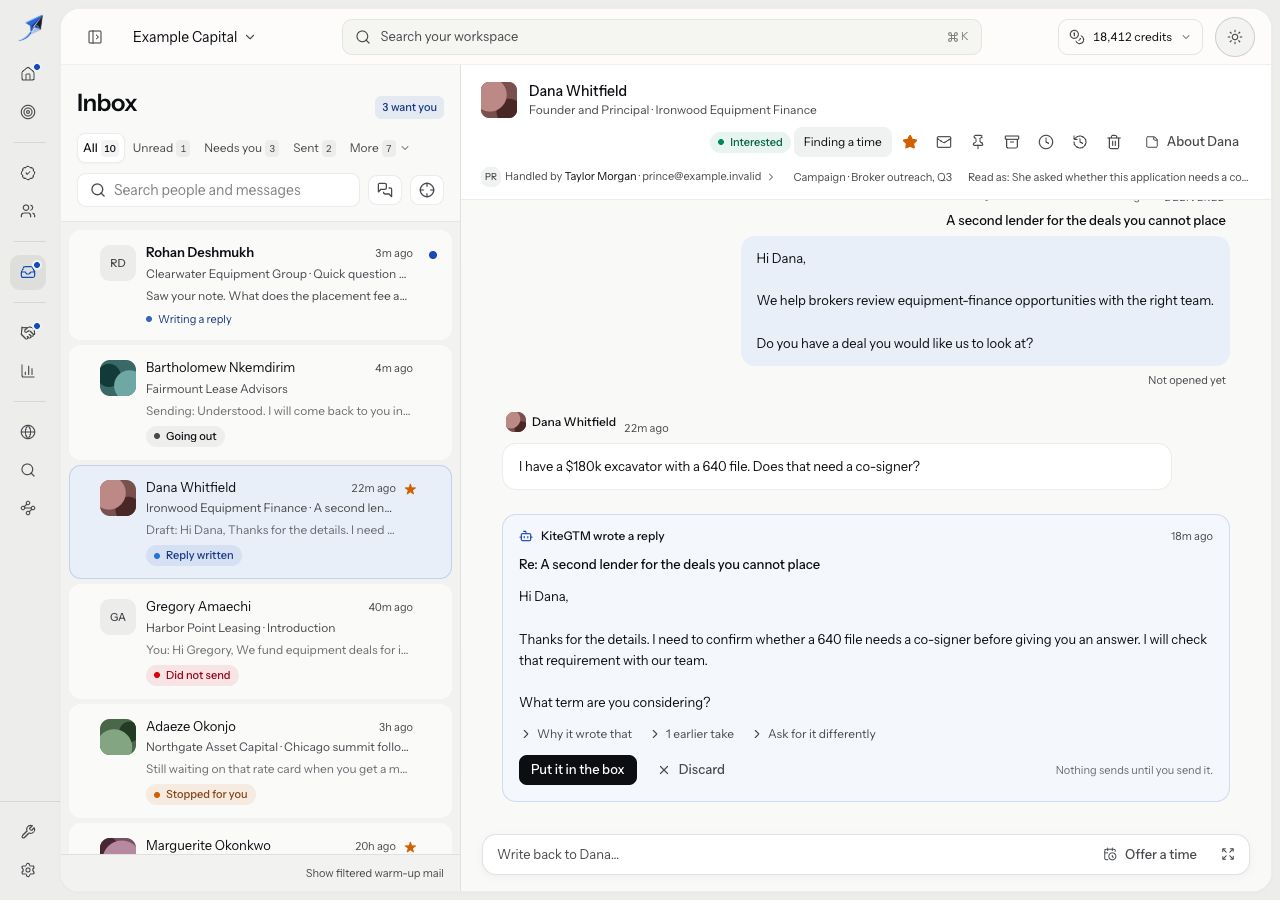
Task: Delete the conversation with the trash icon
Action: click(x=1113, y=142)
